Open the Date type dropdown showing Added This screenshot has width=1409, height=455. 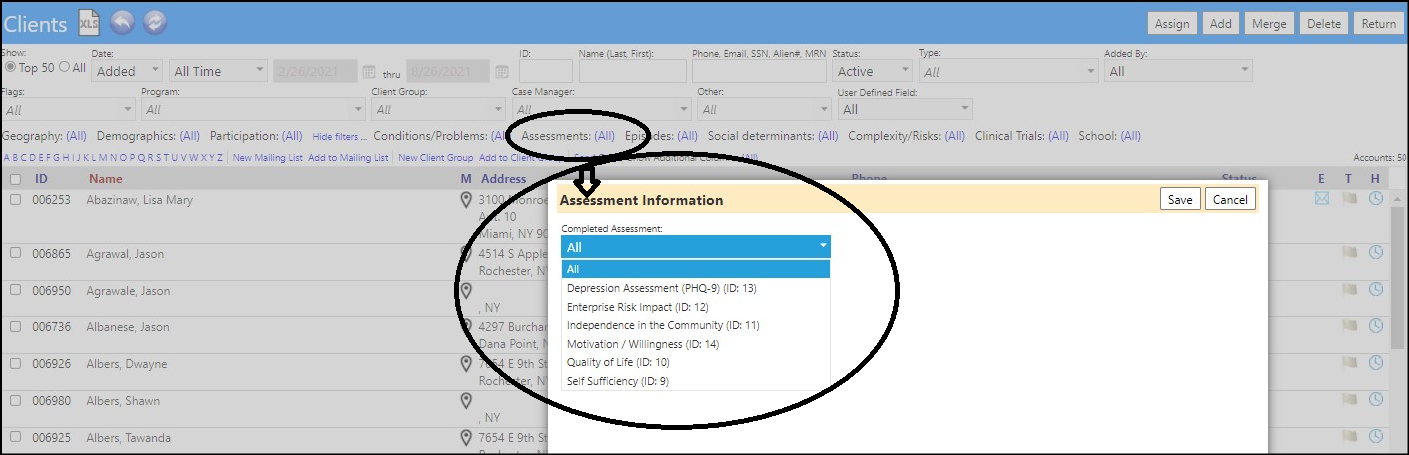[127, 71]
